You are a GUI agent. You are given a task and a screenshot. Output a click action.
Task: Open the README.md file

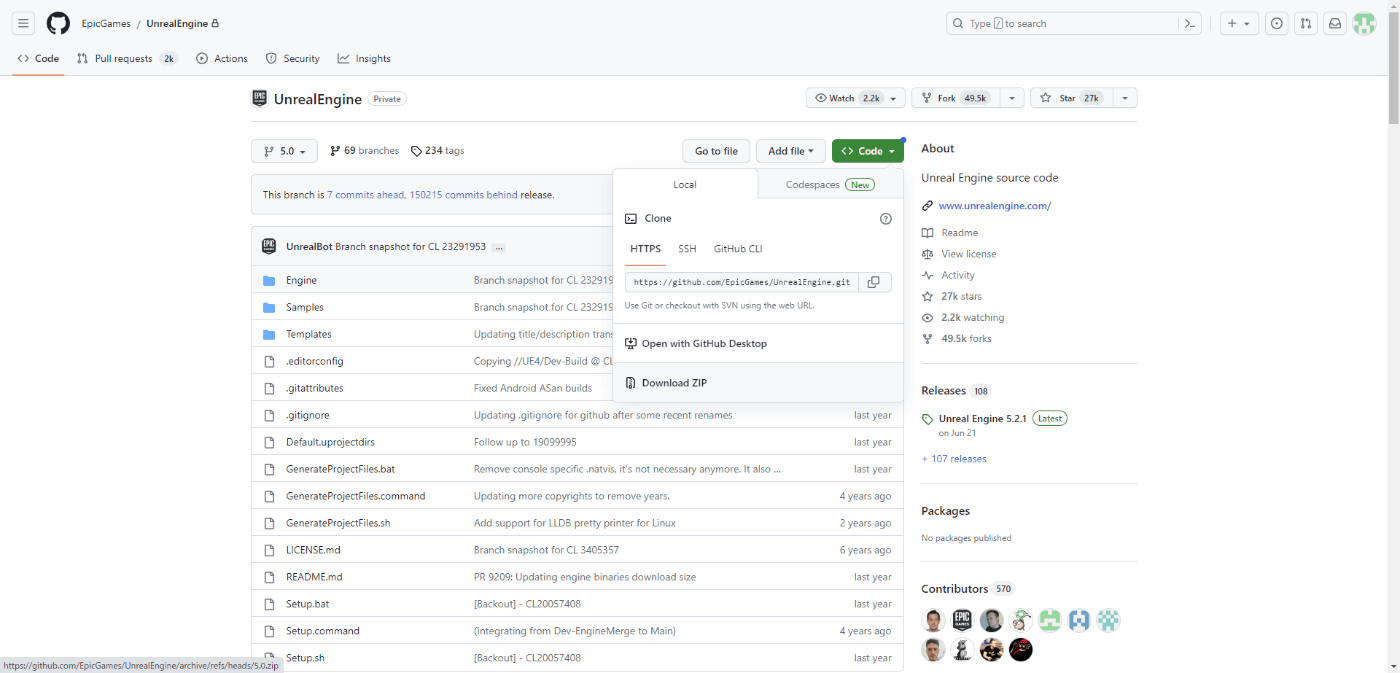click(314, 577)
